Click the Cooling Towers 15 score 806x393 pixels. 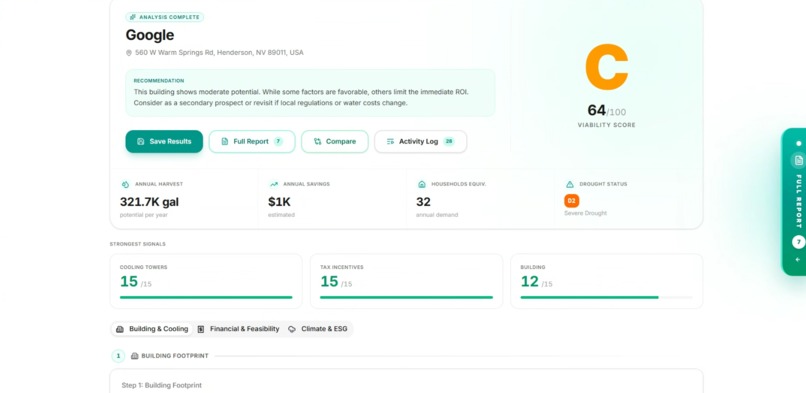point(129,282)
